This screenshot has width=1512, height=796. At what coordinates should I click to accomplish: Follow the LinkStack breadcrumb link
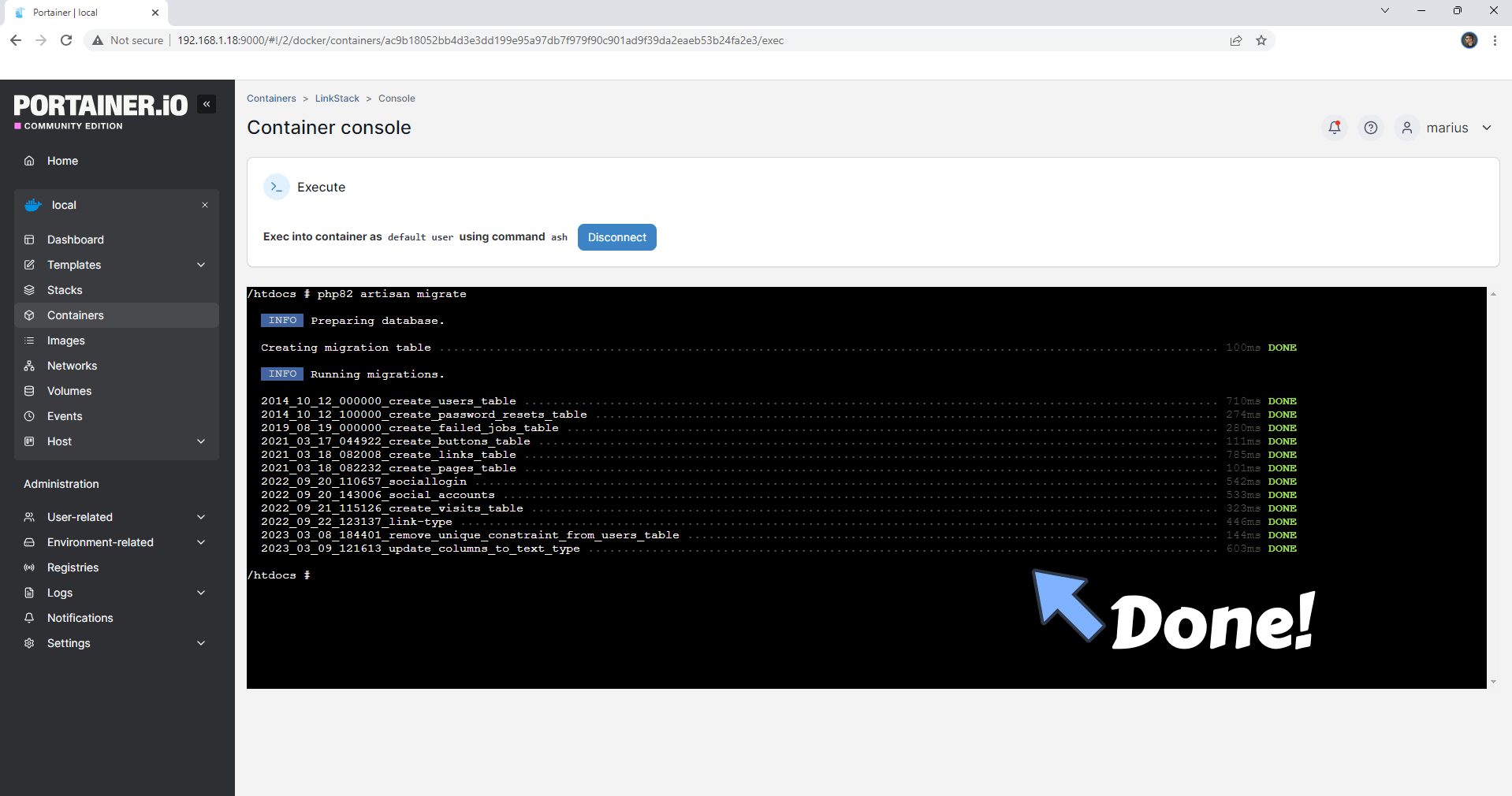tap(337, 99)
